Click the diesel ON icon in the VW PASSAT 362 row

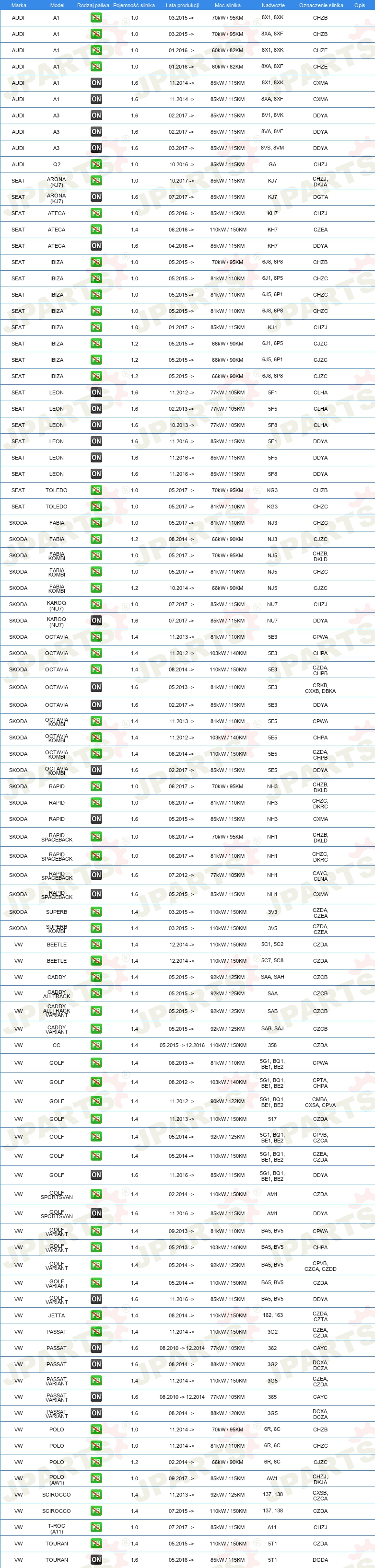point(96,1348)
